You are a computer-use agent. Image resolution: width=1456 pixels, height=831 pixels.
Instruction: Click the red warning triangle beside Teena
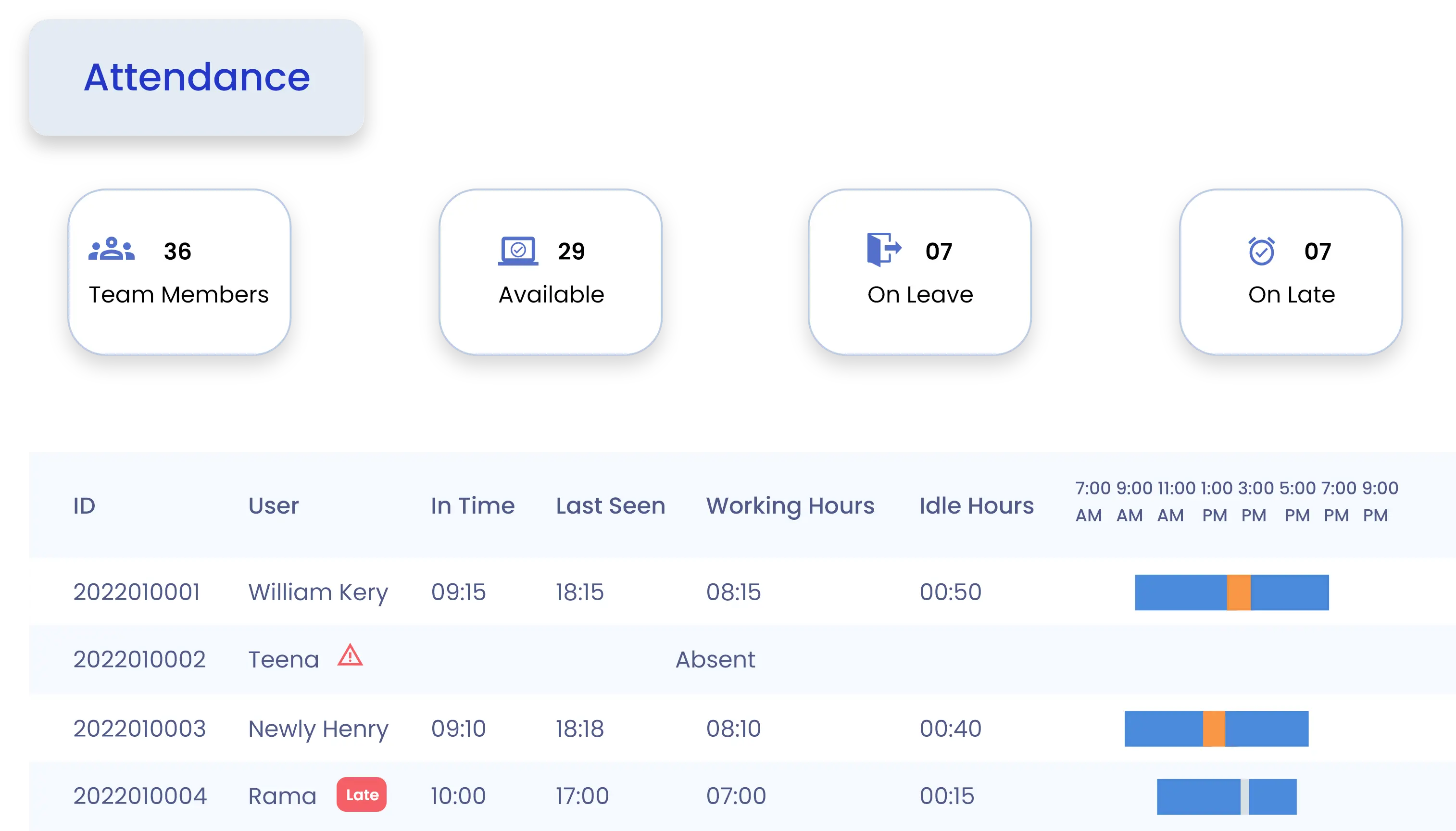pos(350,655)
